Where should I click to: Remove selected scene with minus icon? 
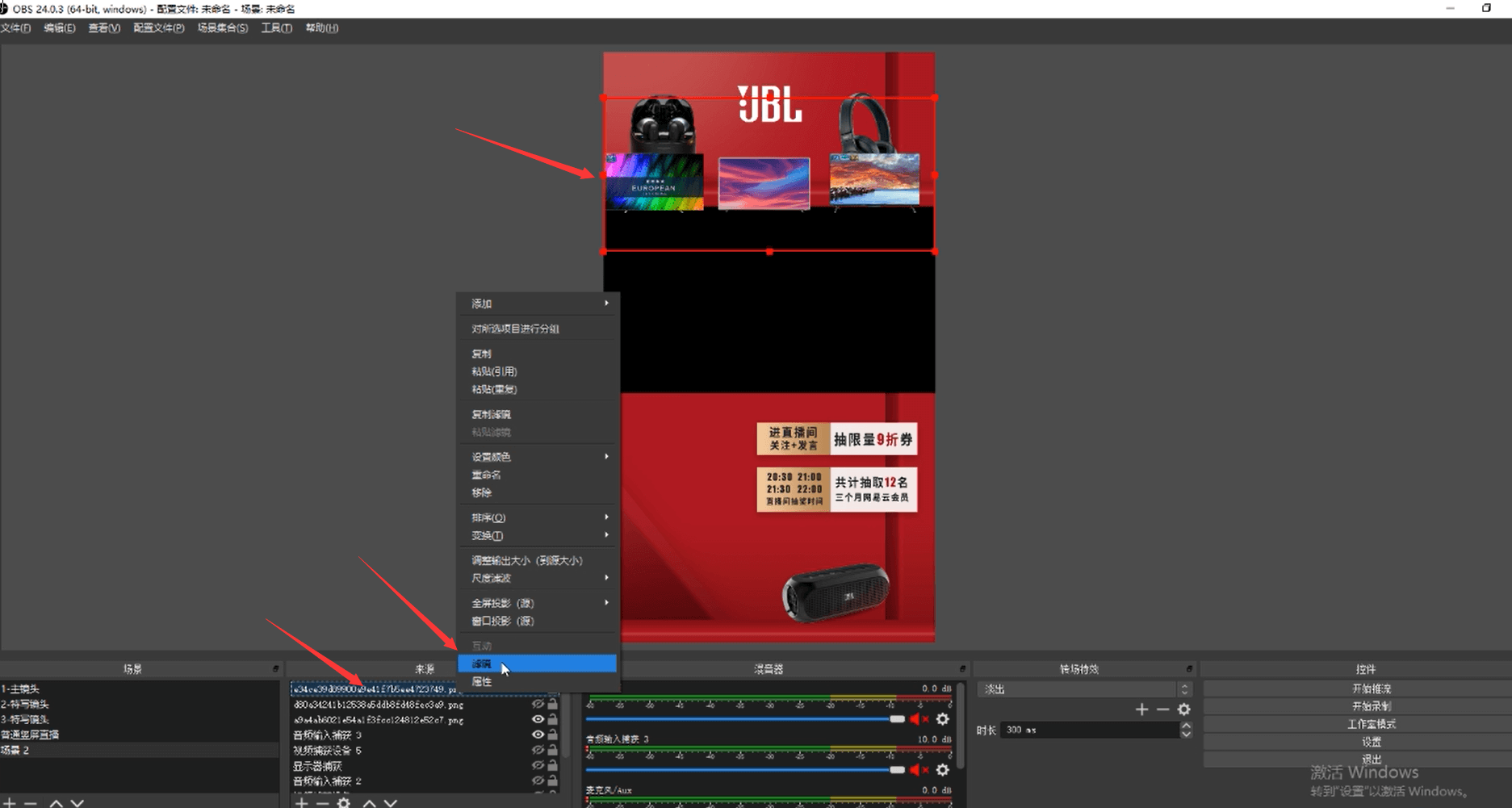(x=31, y=803)
